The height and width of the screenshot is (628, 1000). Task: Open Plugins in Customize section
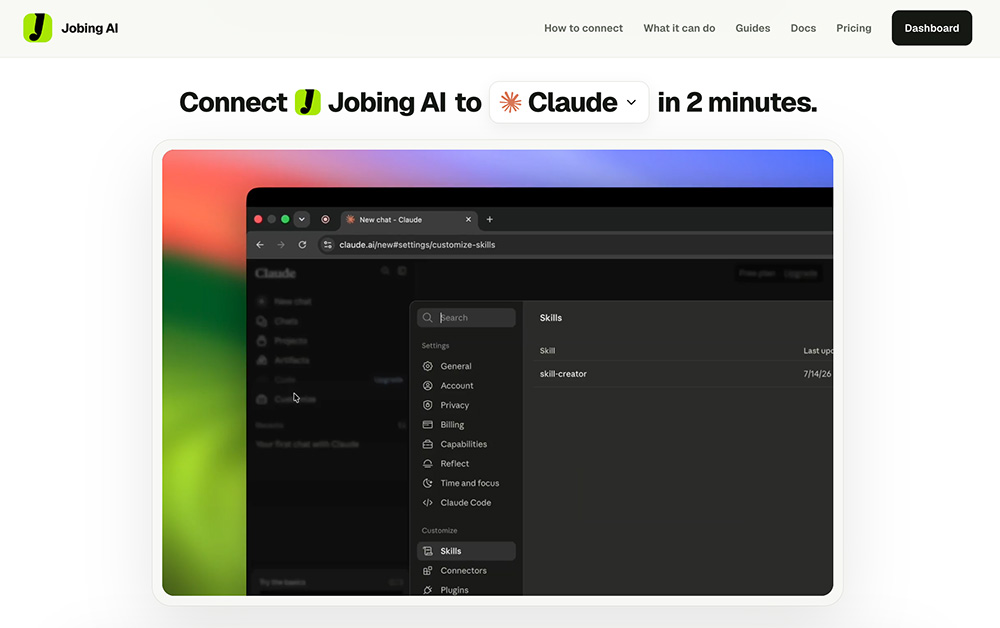click(466, 590)
